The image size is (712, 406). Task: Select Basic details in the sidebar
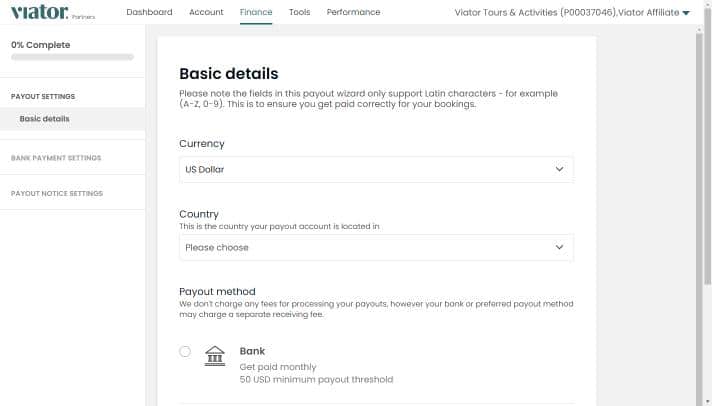(x=73, y=119)
